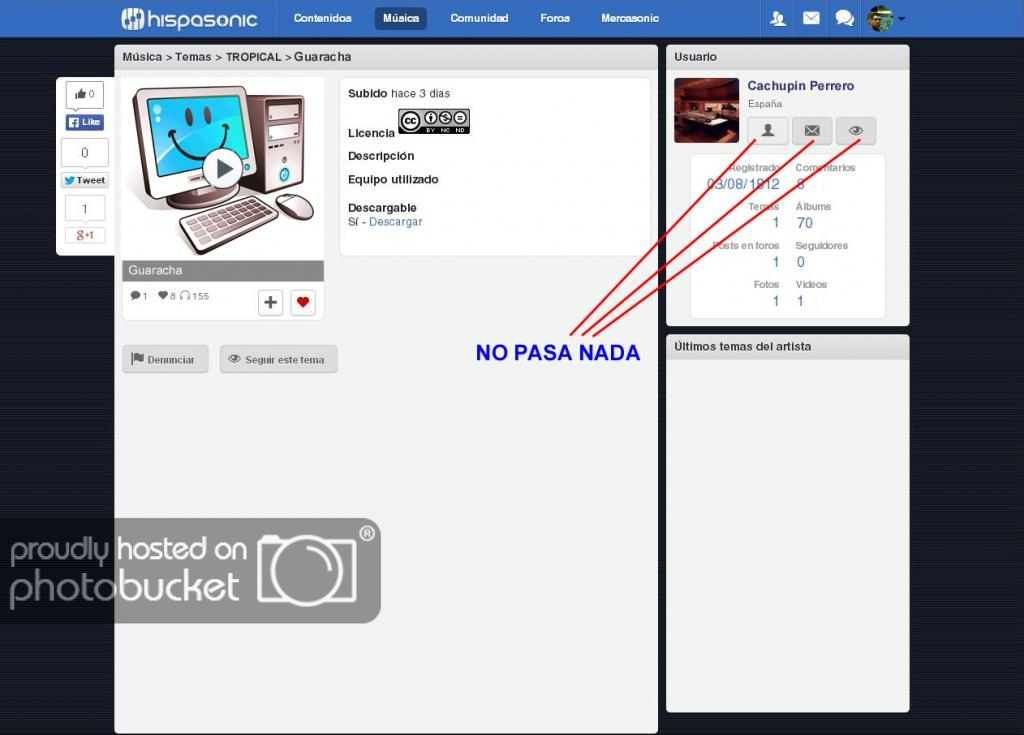Image resolution: width=1024 pixels, height=735 pixels.
Task: Click the comments bubble count icon
Action: point(138,296)
